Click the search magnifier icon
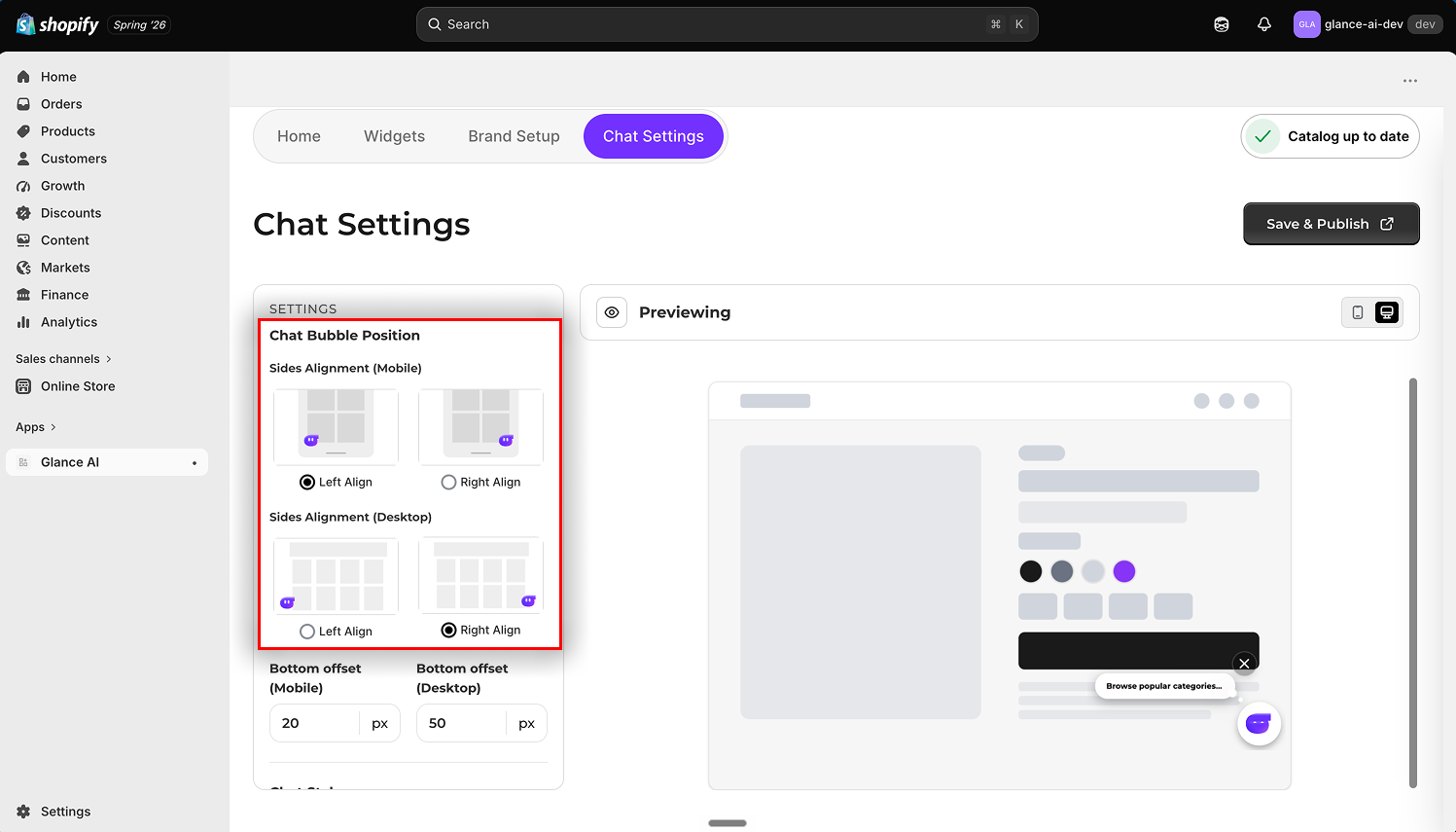Screen dimensions: 1456x832 pyautogui.click(x=435, y=24)
